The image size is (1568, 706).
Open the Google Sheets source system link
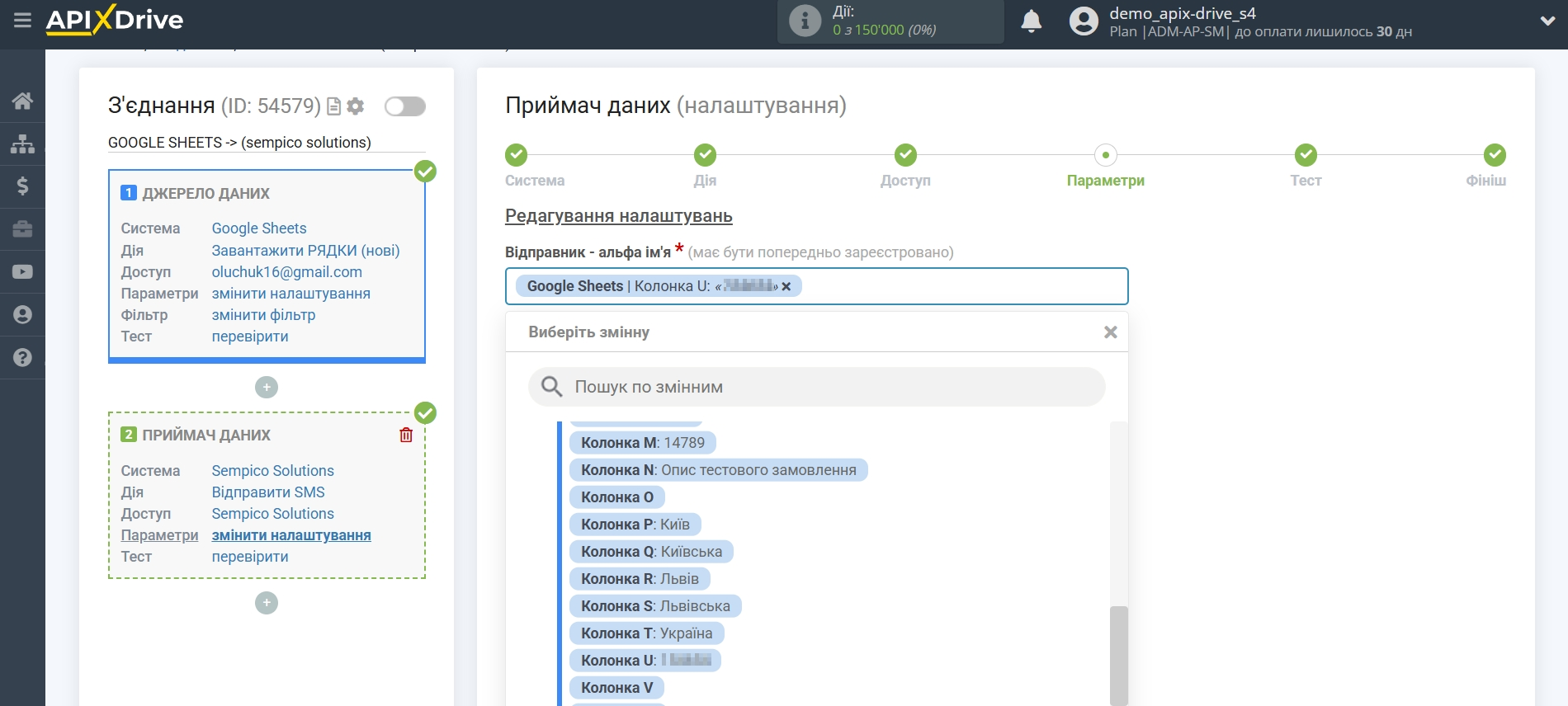[x=259, y=228]
